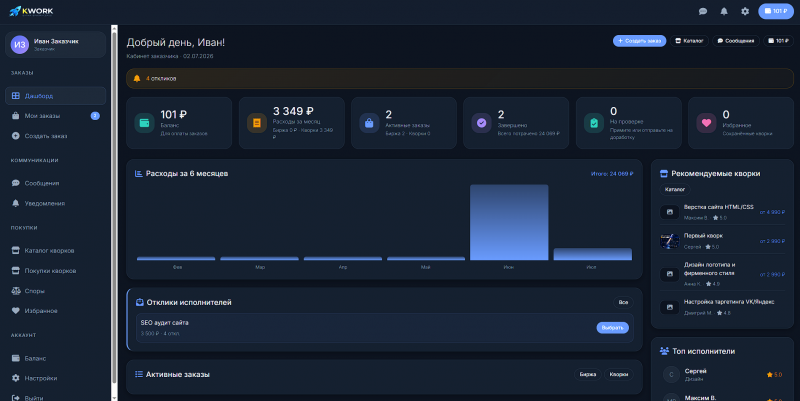Click the Все button in Отклики исполнителей
Viewport: 800px width, 401px height.
(623, 303)
